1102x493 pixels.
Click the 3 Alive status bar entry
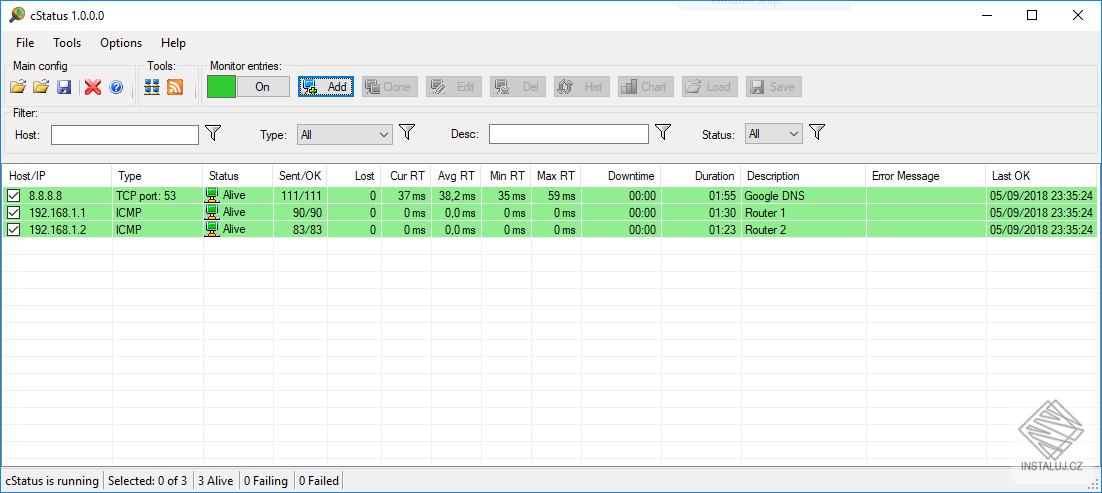tap(215, 481)
